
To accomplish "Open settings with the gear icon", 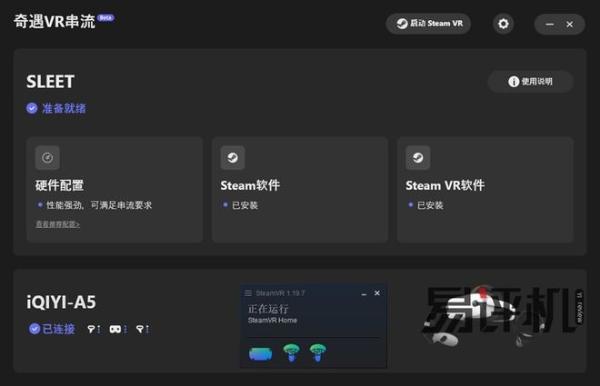I will click(503, 24).
